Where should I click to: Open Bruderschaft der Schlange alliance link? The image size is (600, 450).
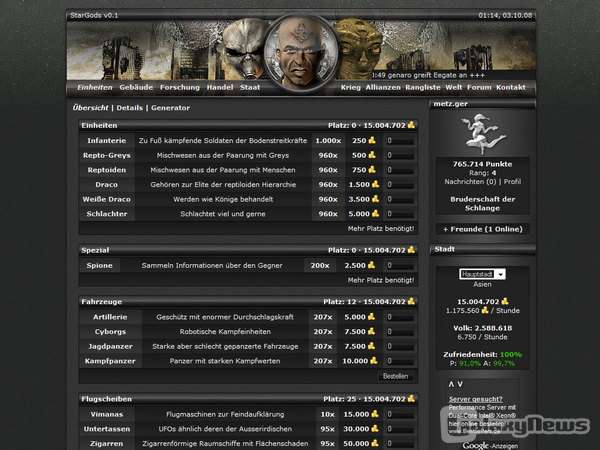coord(483,204)
